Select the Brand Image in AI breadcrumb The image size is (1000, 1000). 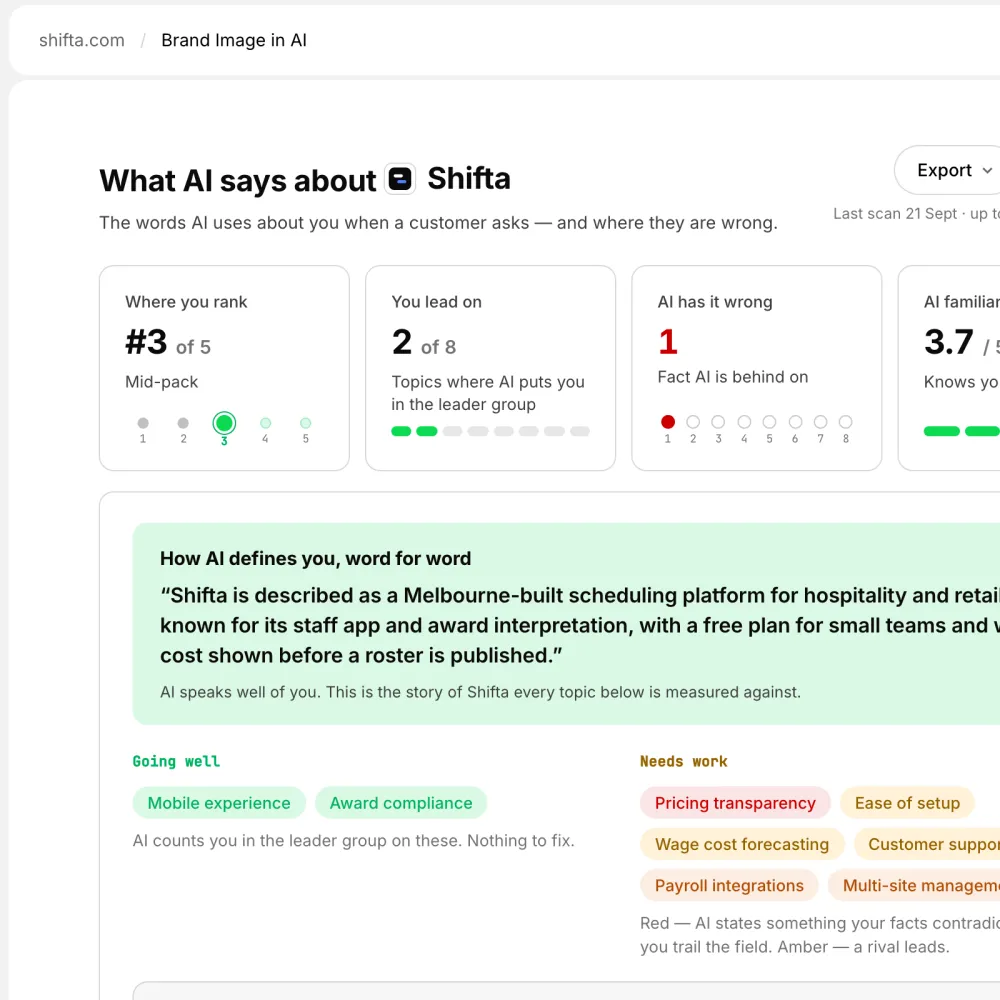point(234,40)
